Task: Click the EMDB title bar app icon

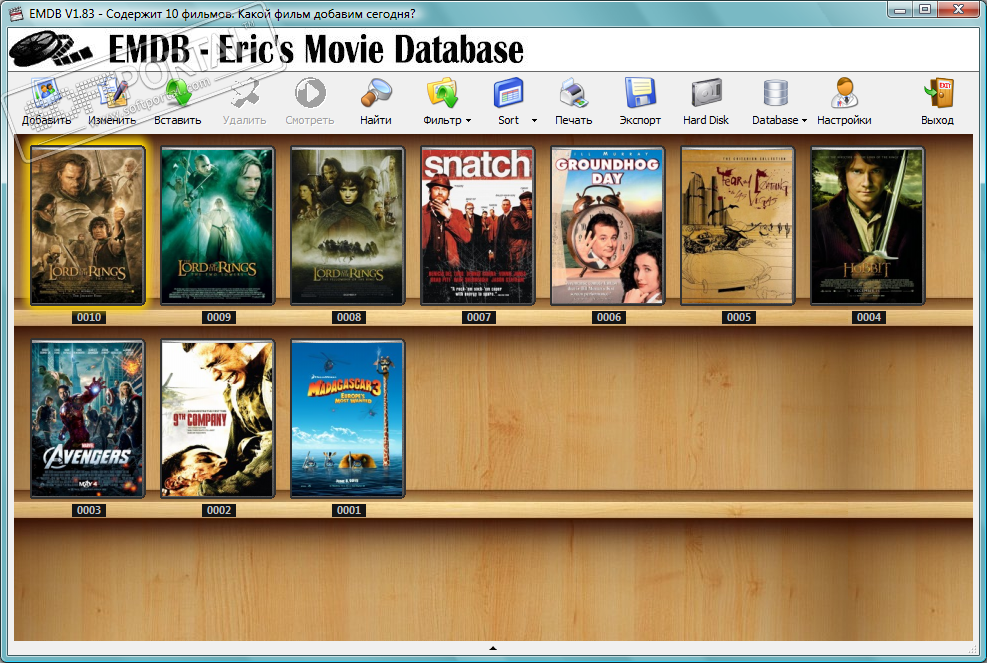Action: click(16, 13)
